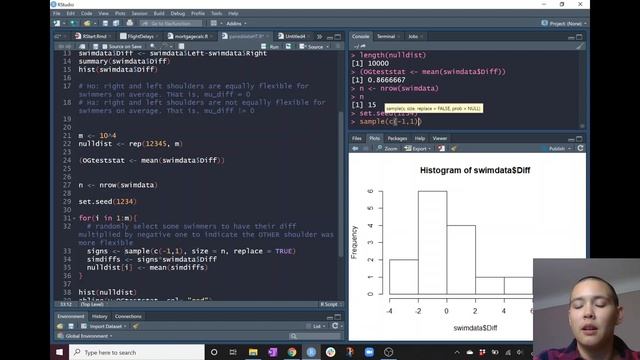
Task: Switch to the History tab
Action: [x=100, y=316]
